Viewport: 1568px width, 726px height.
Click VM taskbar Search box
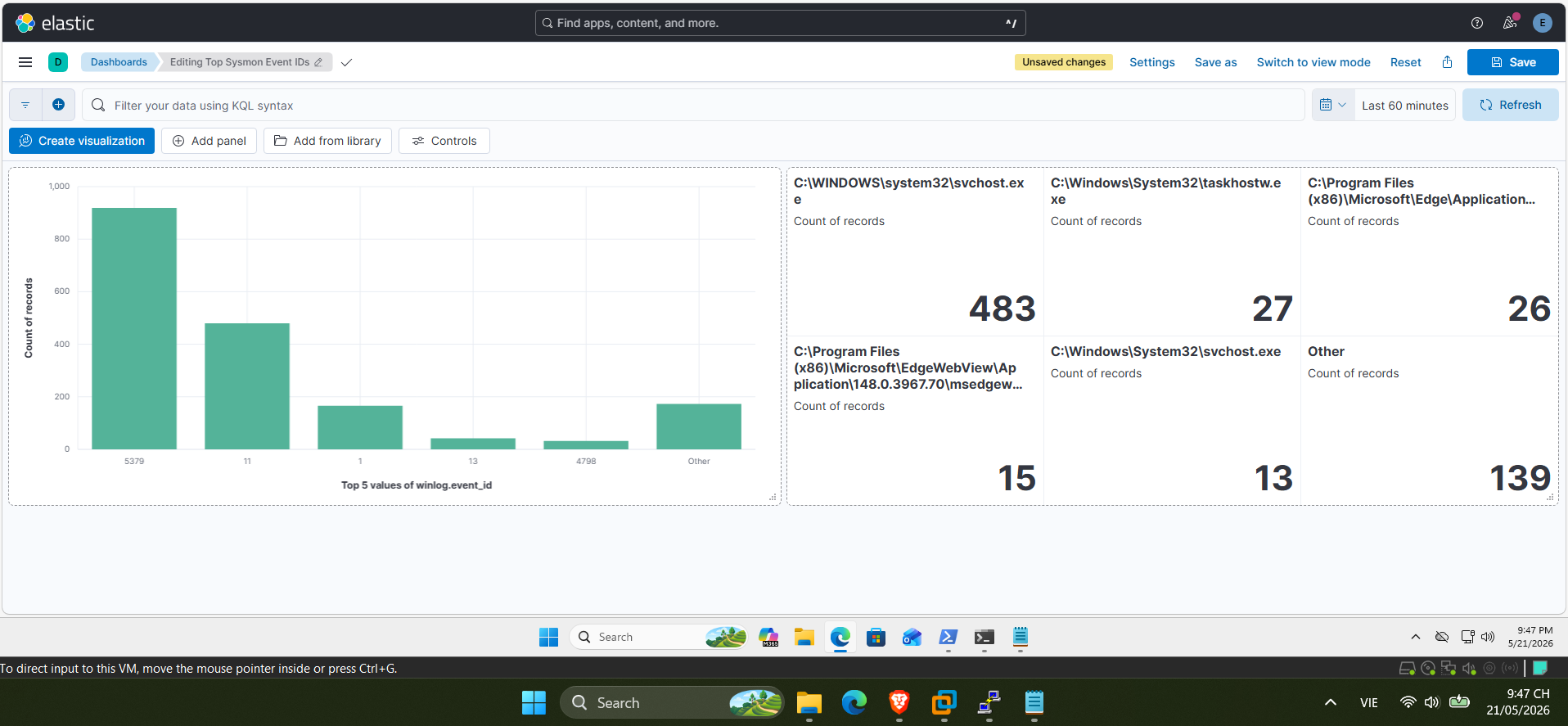coord(659,637)
